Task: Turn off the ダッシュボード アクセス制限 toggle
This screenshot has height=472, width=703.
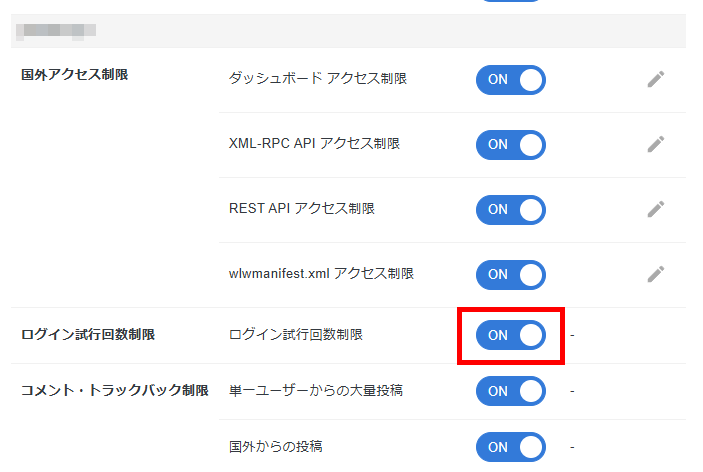Action: (x=510, y=79)
